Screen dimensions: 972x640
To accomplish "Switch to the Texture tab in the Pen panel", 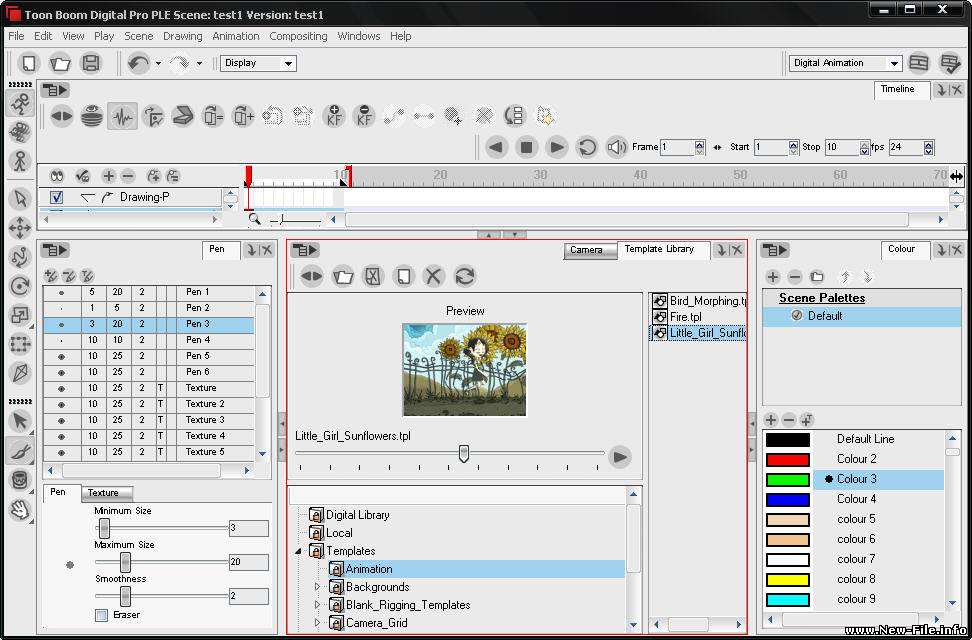I will click(x=106, y=493).
